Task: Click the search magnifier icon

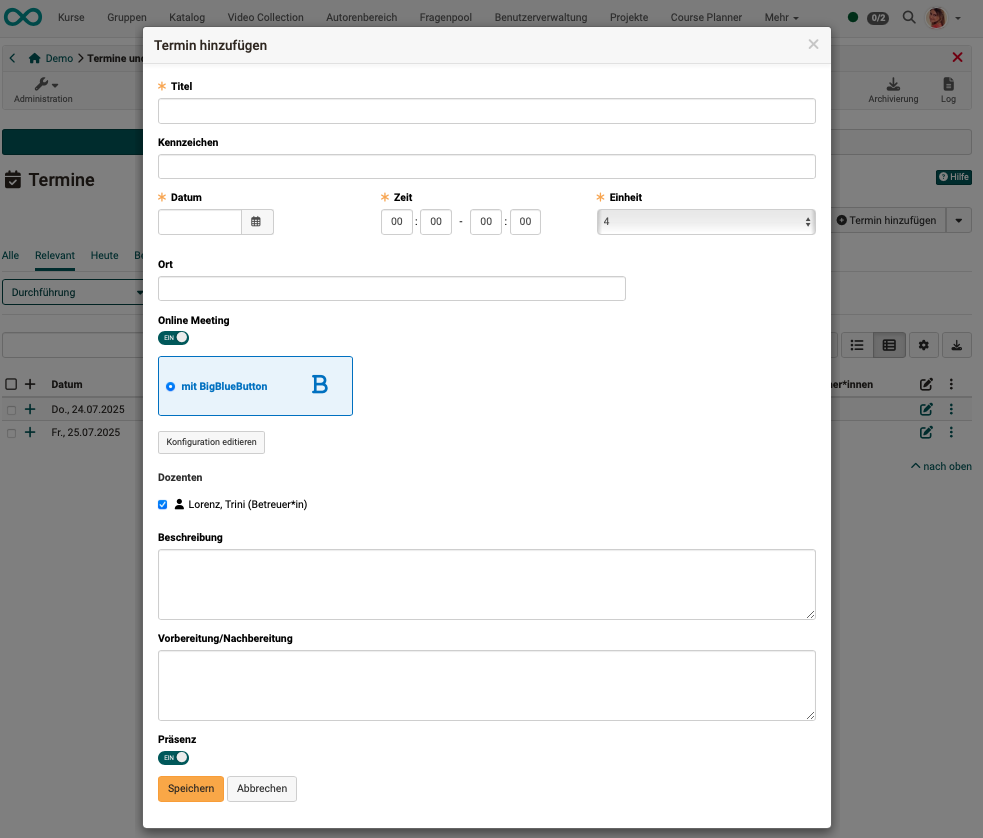Action: point(908,17)
